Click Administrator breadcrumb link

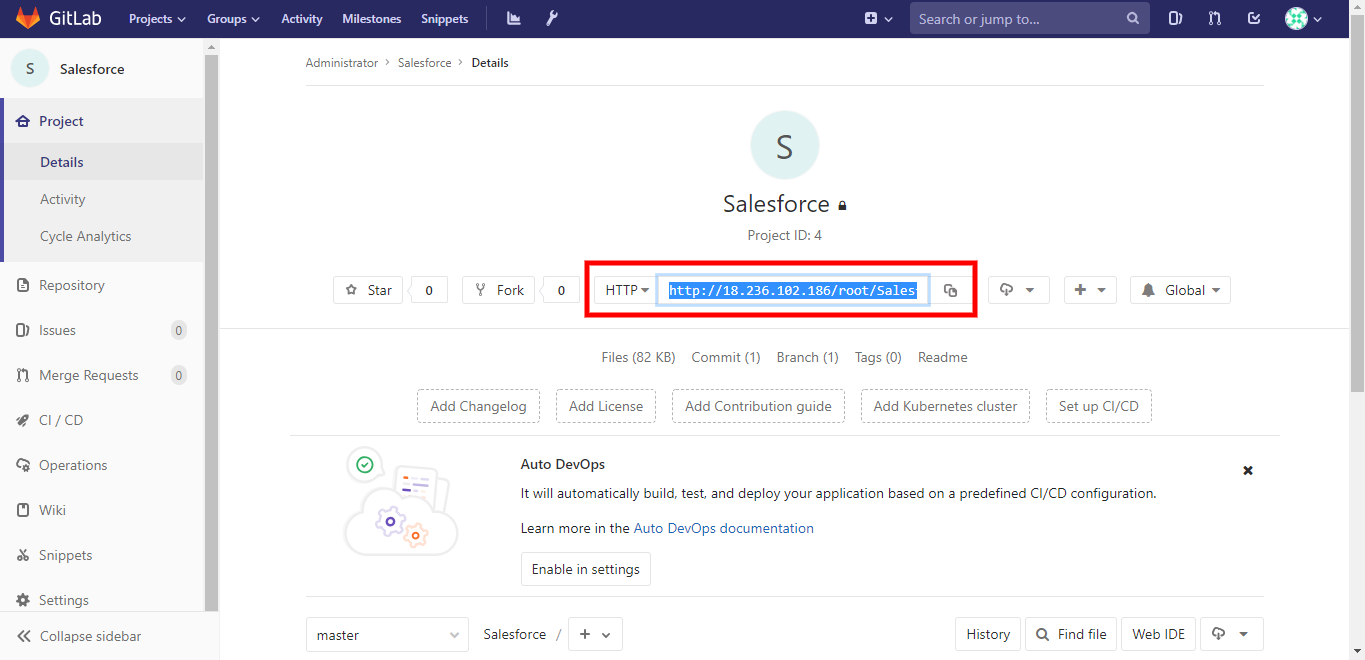click(342, 63)
